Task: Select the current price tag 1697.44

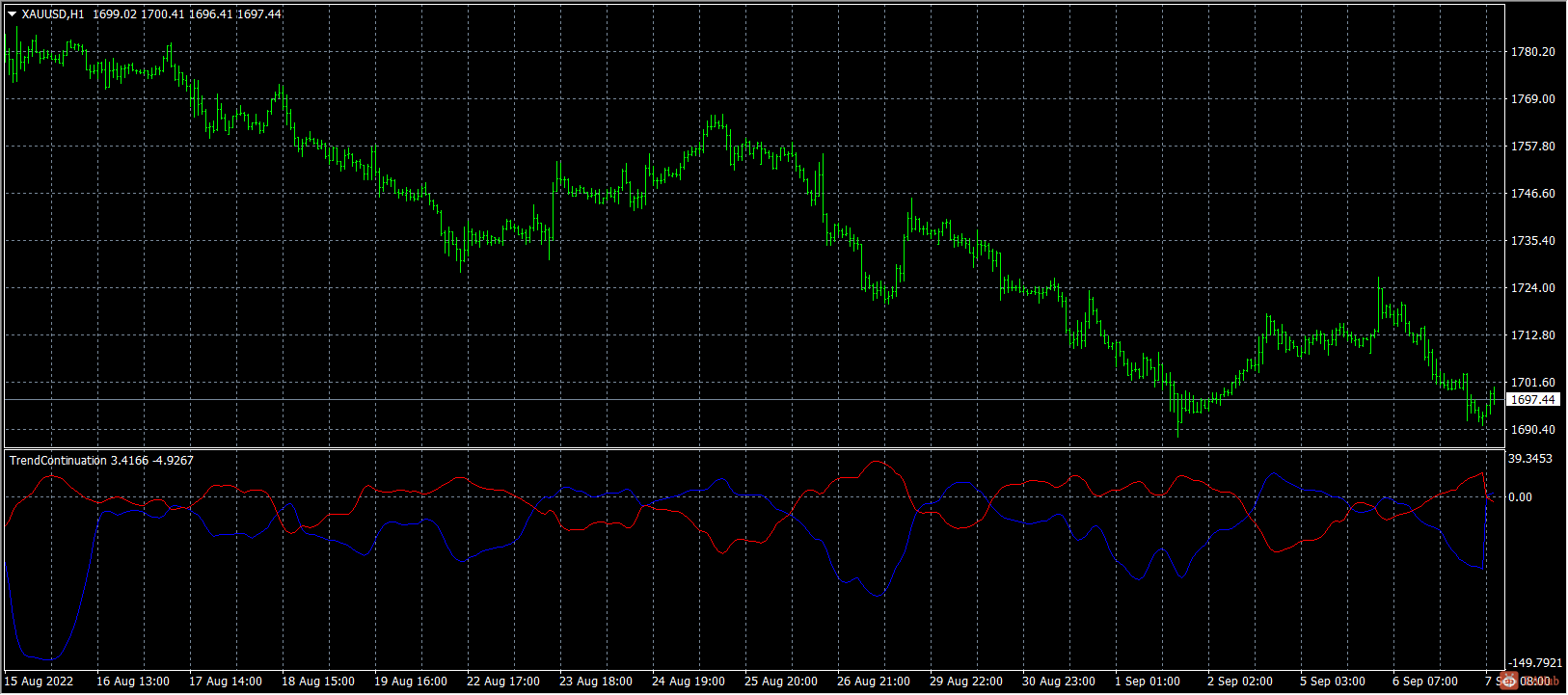Action: [x=1532, y=399]
